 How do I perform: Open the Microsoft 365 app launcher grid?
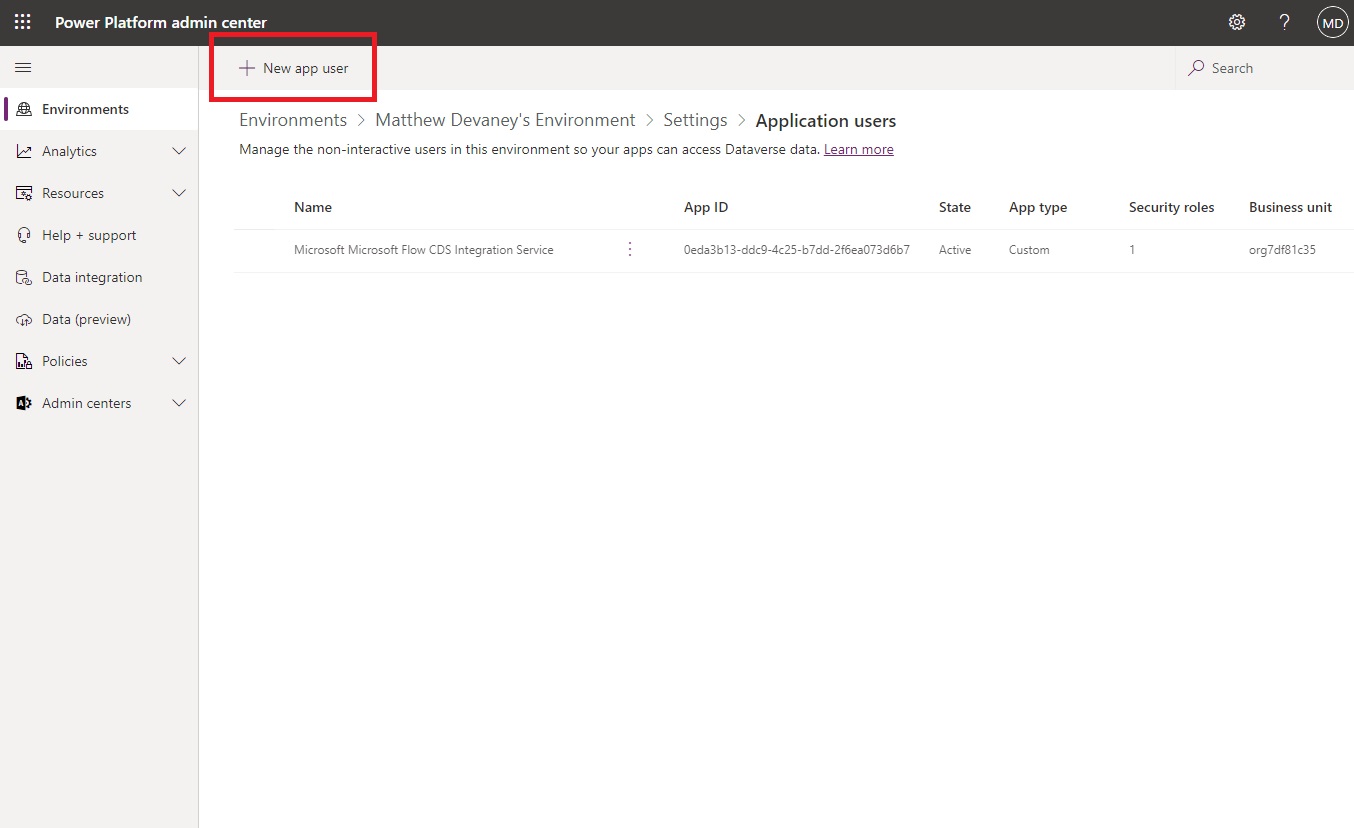22,22
